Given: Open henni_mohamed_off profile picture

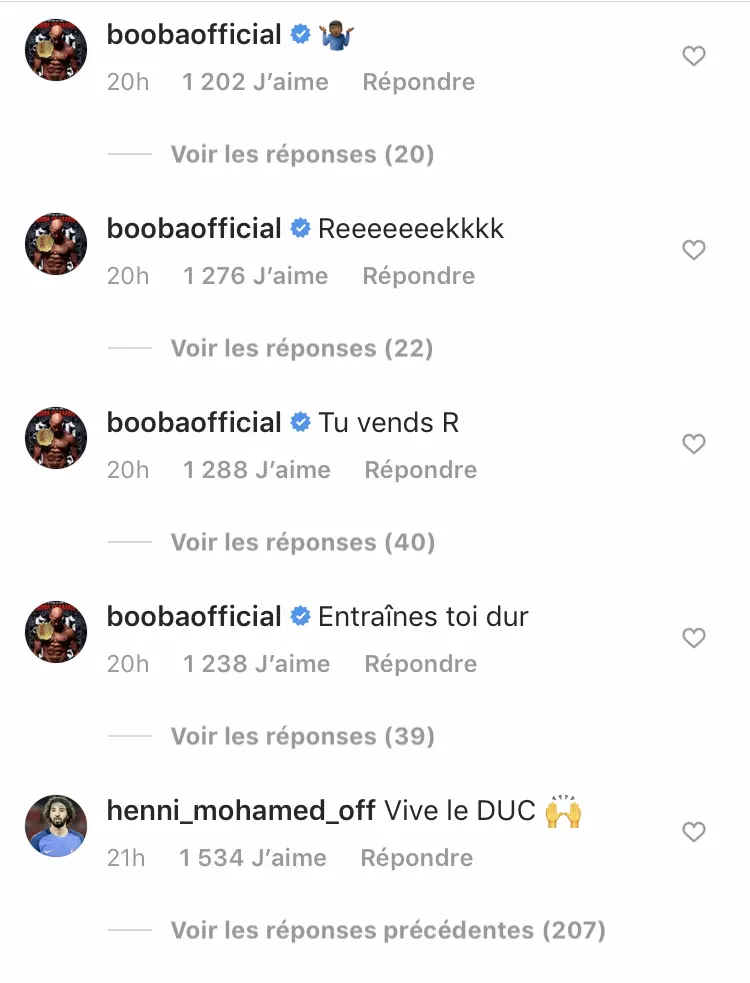Looking at the screenshot, I should pyautogui.click(x=56, y=825).
